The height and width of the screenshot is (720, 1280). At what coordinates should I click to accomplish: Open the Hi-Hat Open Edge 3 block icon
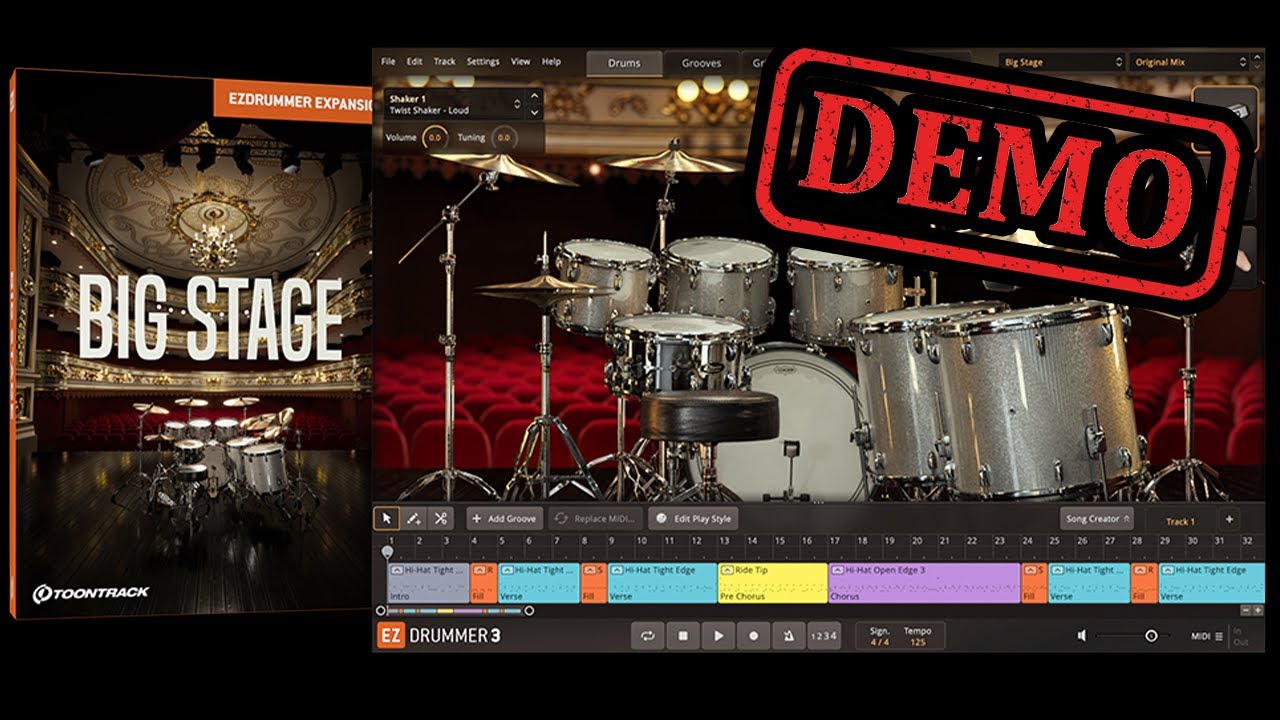pos(837,570)
